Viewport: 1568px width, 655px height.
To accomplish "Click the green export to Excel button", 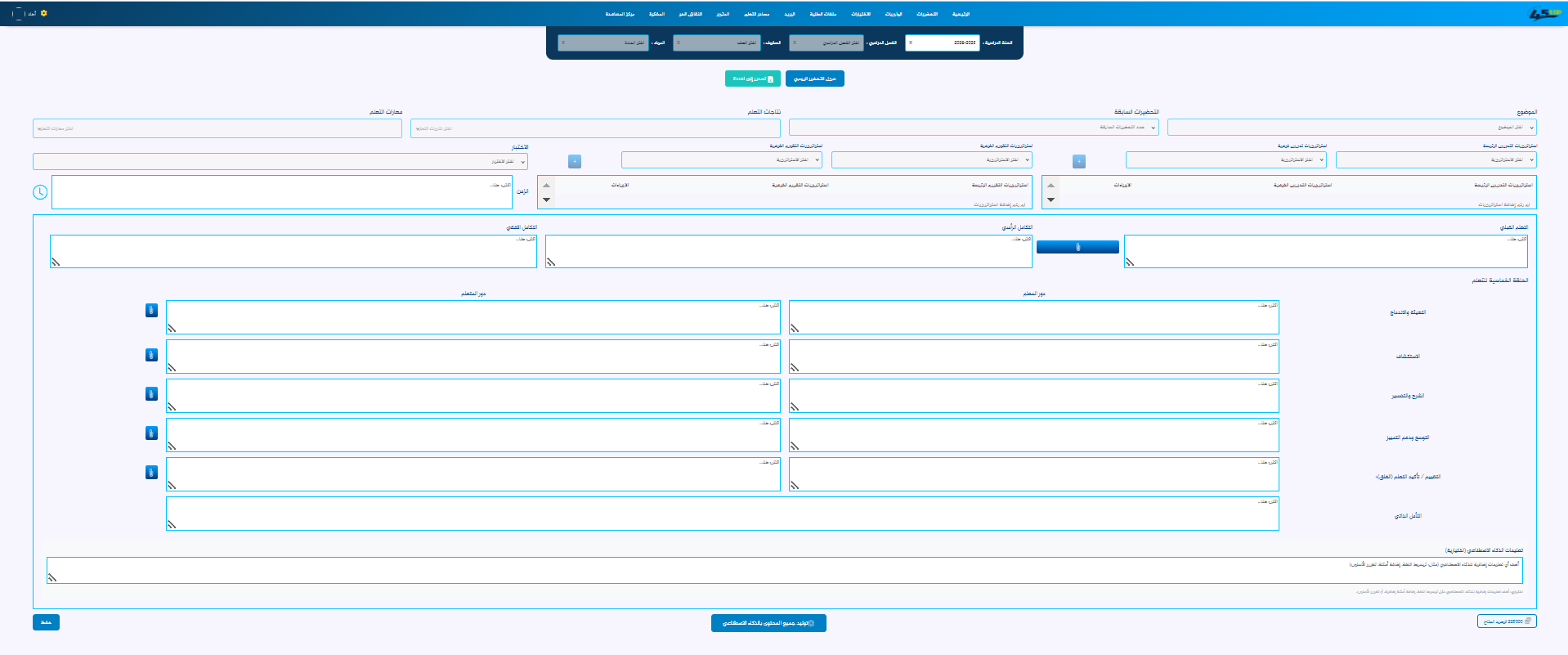I will pyautogui.click(x=752, y=79).
